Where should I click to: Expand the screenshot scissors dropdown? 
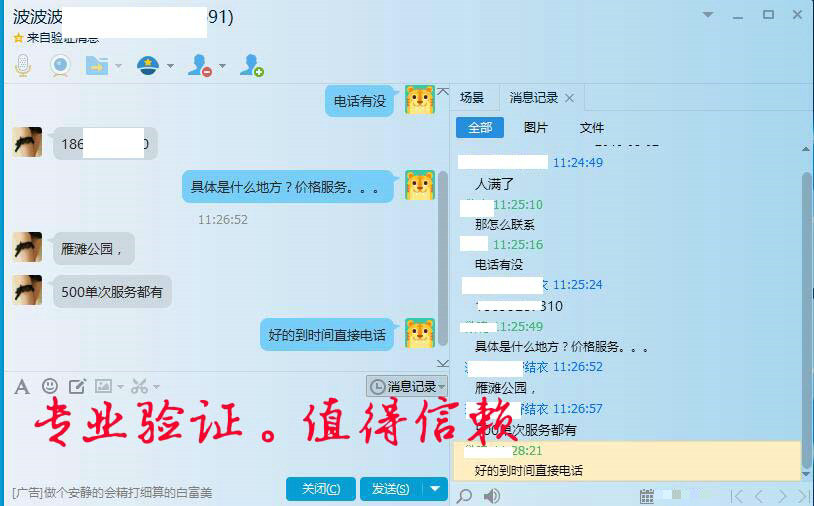pos(155,386)
